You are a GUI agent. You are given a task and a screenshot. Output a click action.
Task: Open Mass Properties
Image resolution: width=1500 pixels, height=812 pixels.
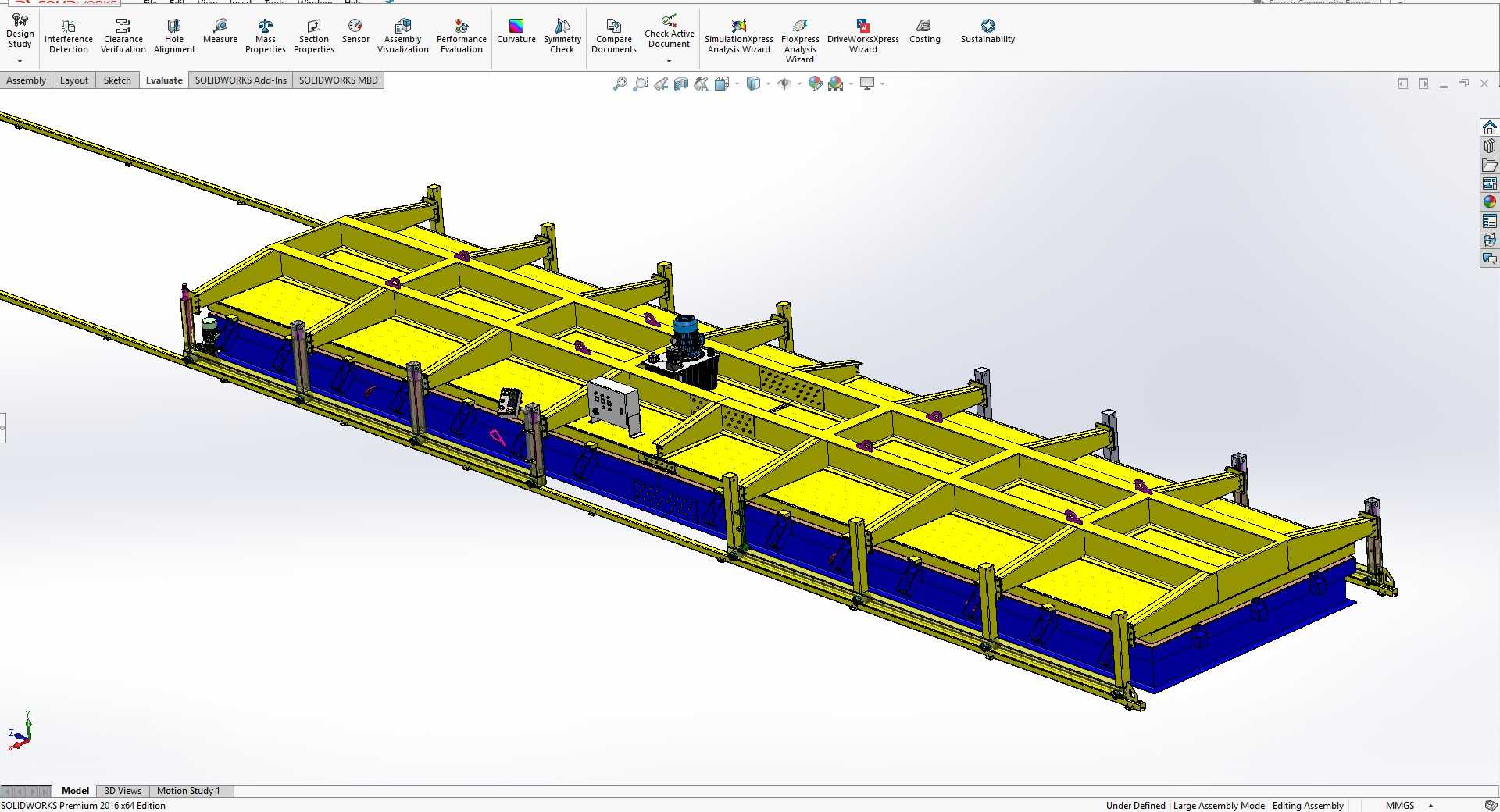[x=266, y=37]
